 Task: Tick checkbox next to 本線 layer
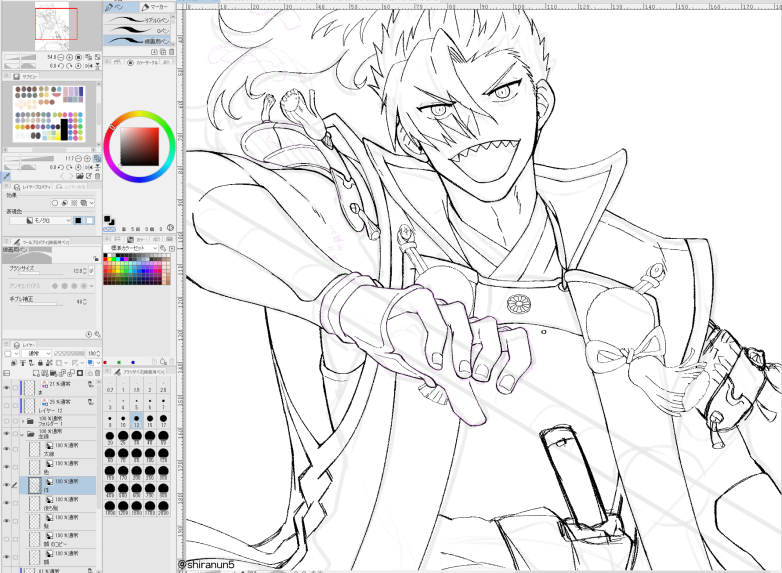[15, 449]
